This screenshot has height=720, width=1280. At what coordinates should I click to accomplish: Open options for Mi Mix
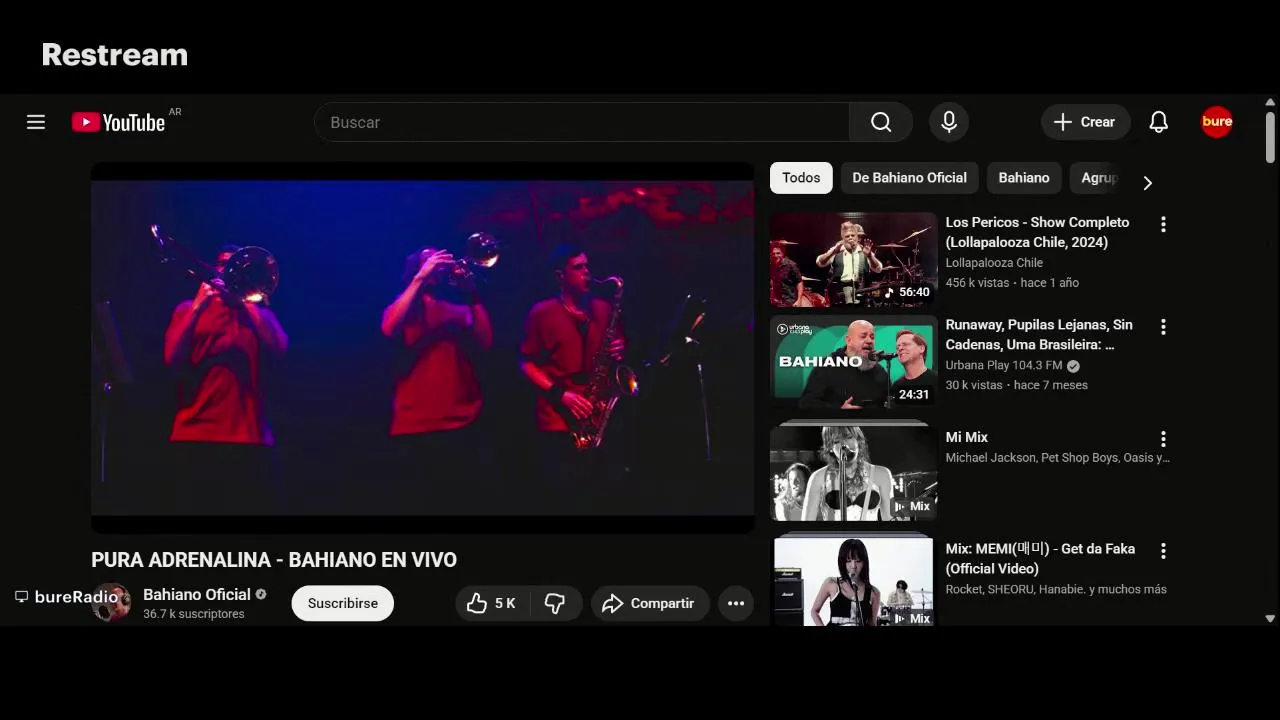tap(1163, 439)
